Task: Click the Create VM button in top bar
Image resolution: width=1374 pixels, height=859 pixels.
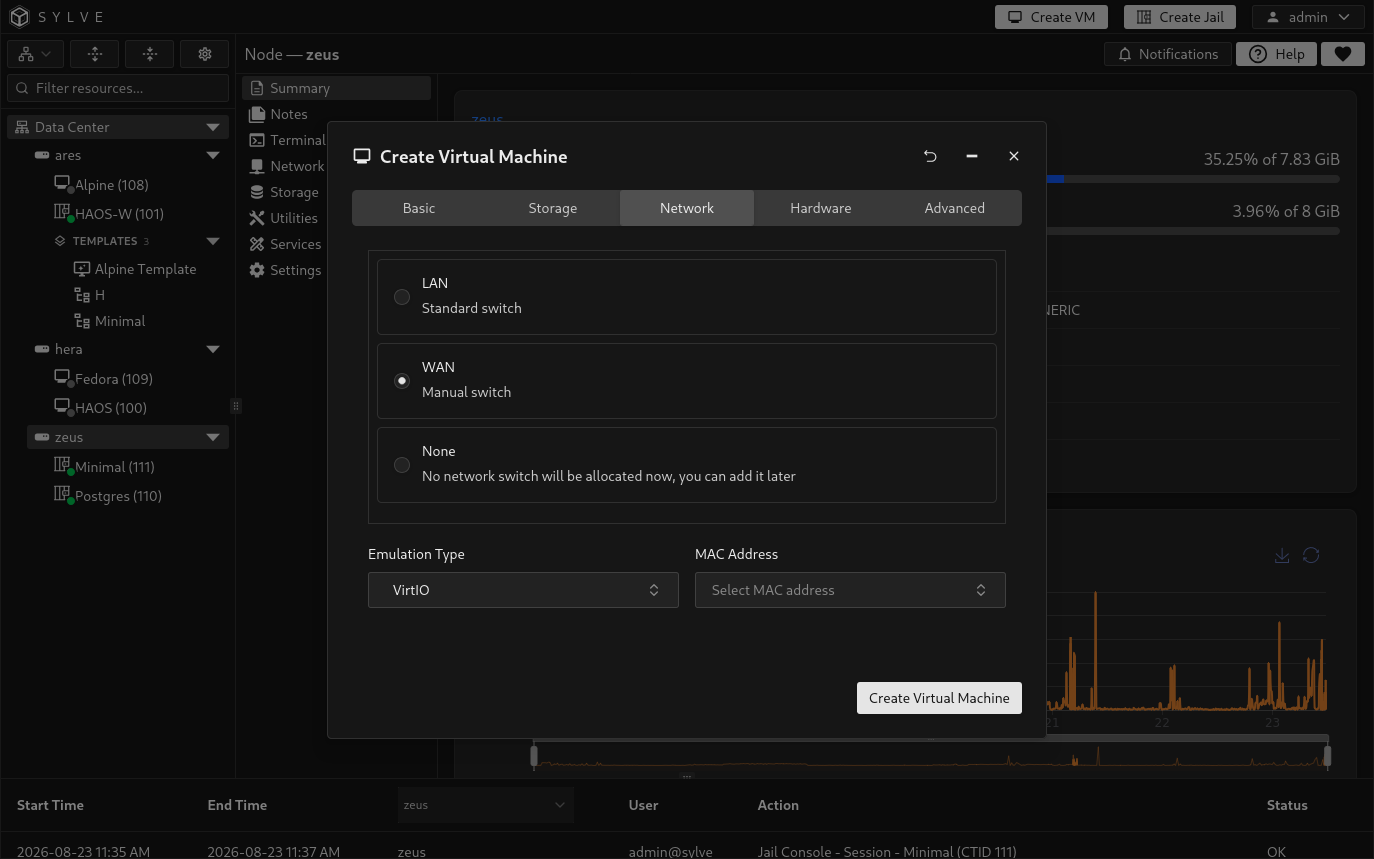Action: (x=1051, y=17)
